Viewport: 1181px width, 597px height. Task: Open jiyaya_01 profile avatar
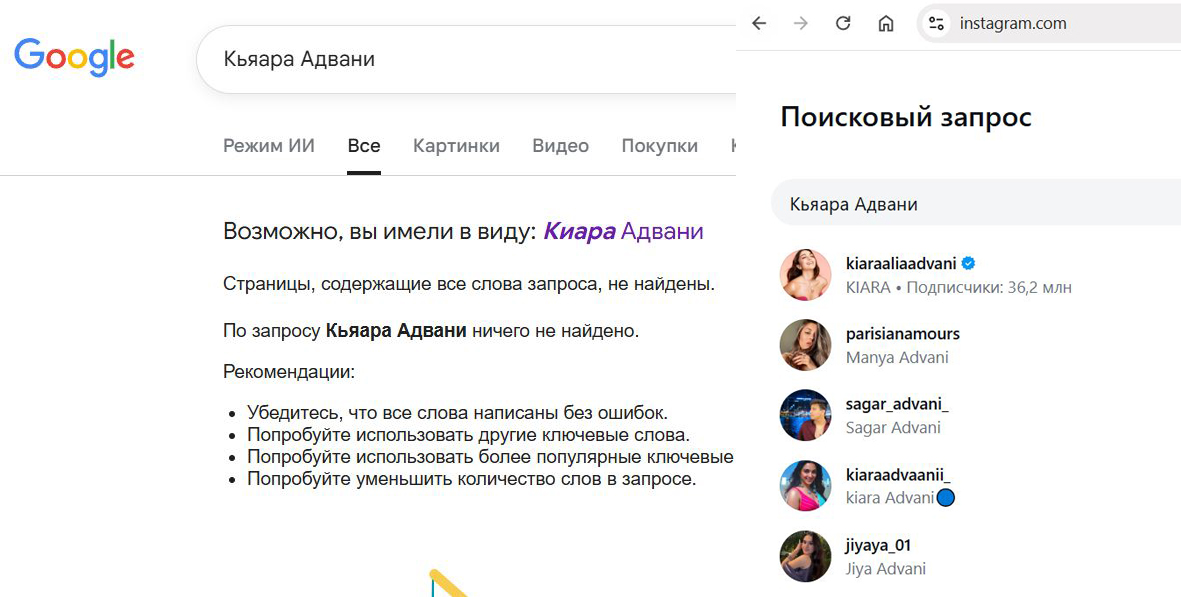pos(805,556)
